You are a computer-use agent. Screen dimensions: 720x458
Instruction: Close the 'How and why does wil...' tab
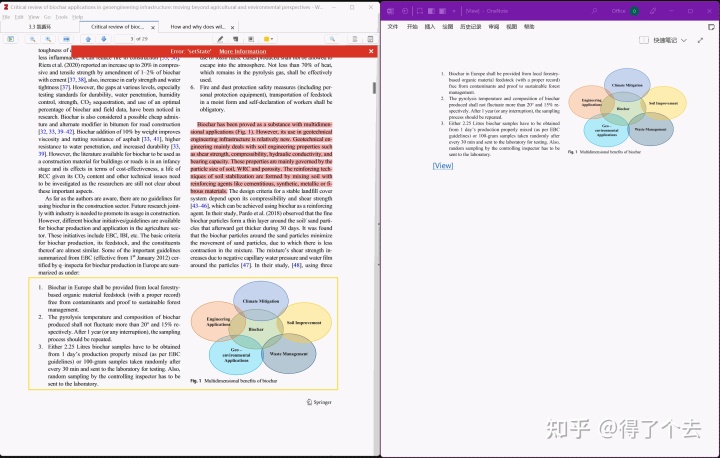(x=232, y=28)
